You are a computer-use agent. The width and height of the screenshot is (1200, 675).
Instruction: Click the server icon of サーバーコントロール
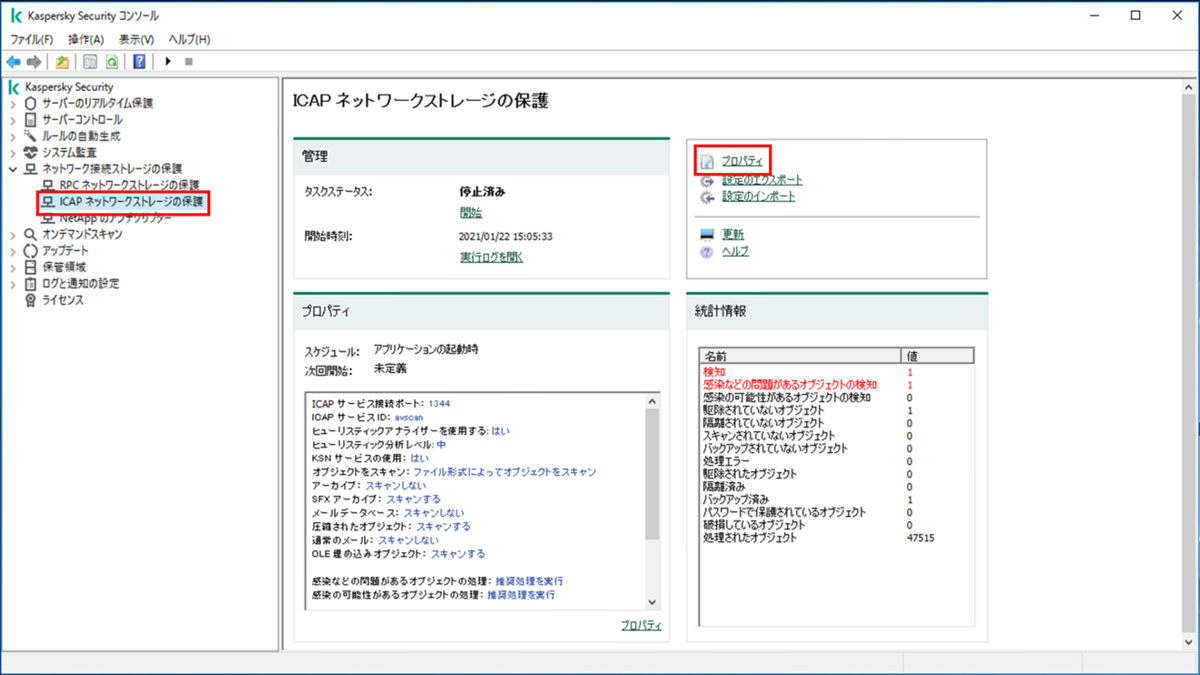[x=30, y=119]
